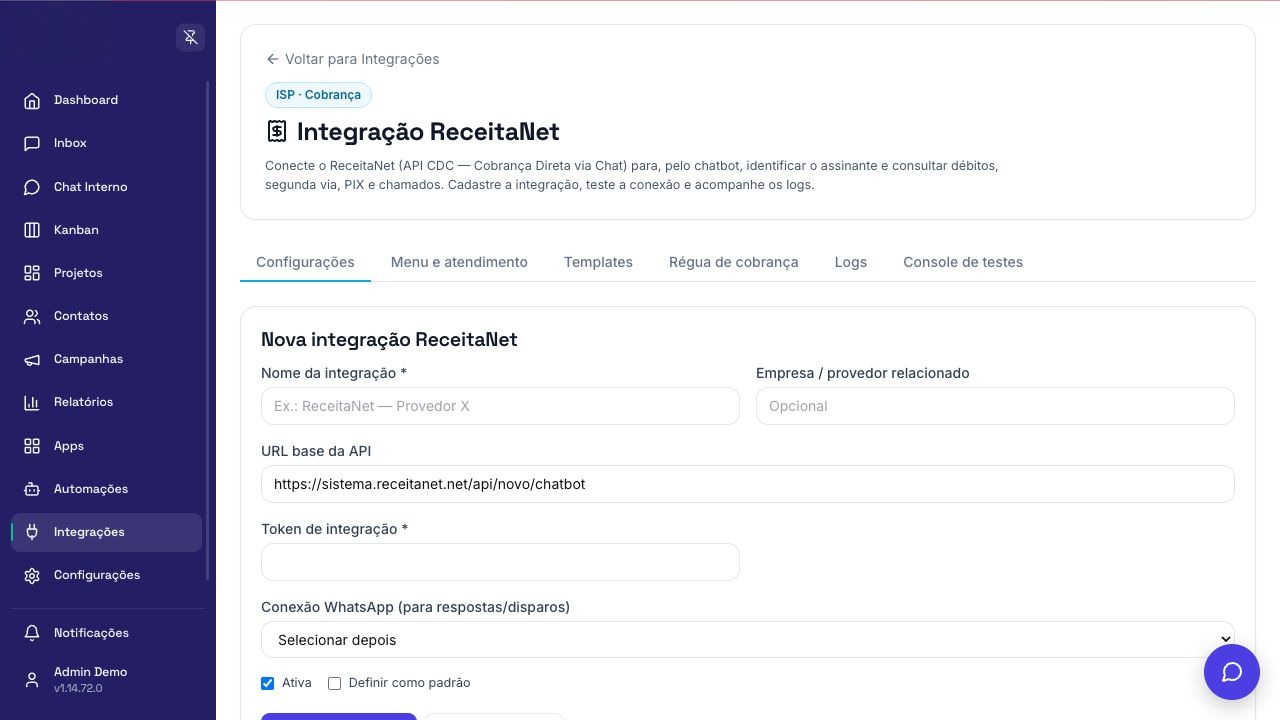The width and height of the screenshot is (1280, 720).
Task: Focus the URL base da API field
Action: (x=748, y=484)
